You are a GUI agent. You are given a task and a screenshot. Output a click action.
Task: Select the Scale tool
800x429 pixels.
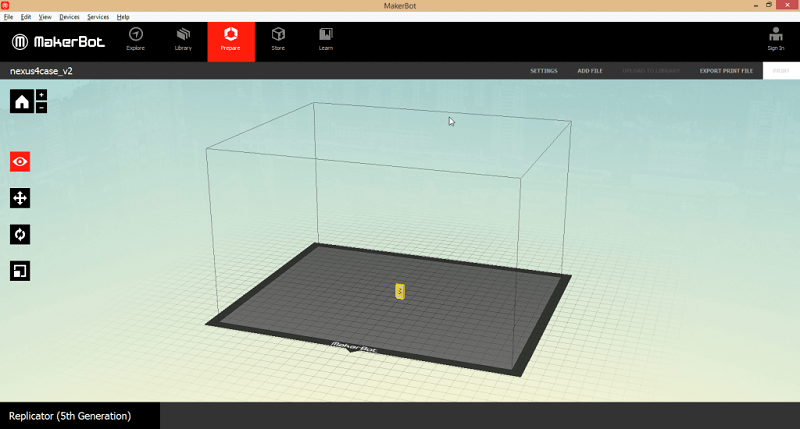[x=20, y=271]
